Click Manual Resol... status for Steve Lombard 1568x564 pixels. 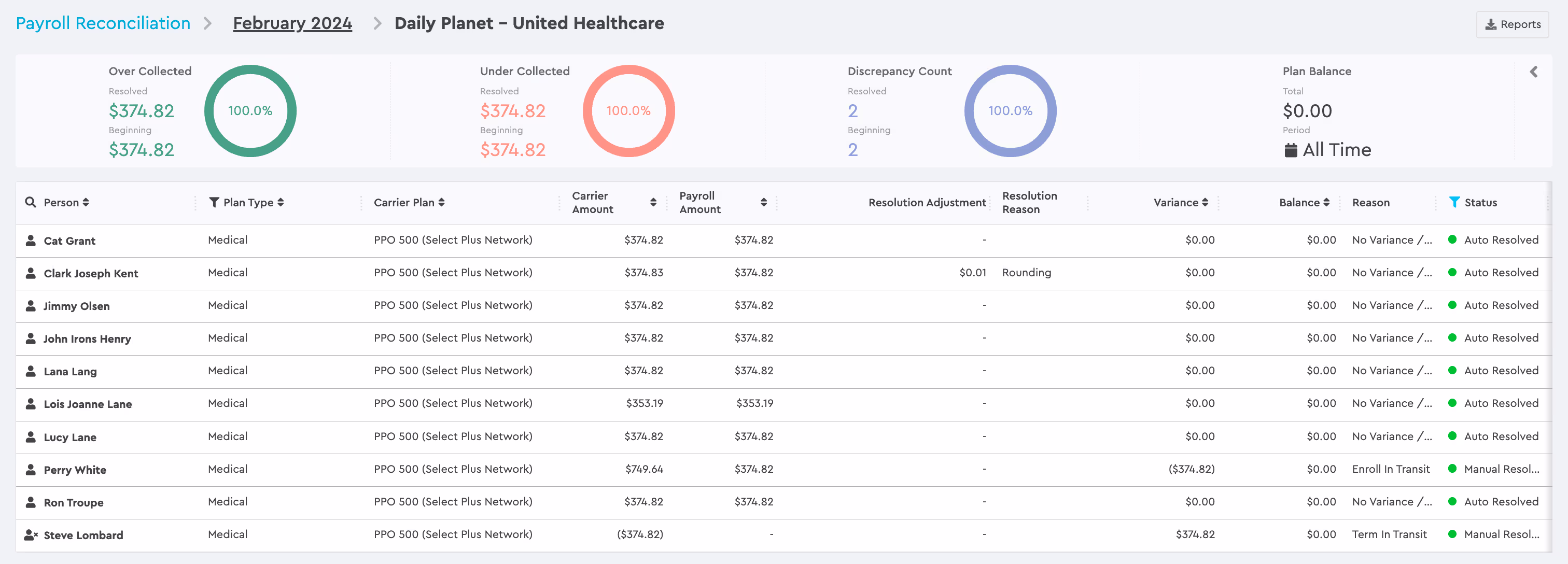(x=1502, y=534)
